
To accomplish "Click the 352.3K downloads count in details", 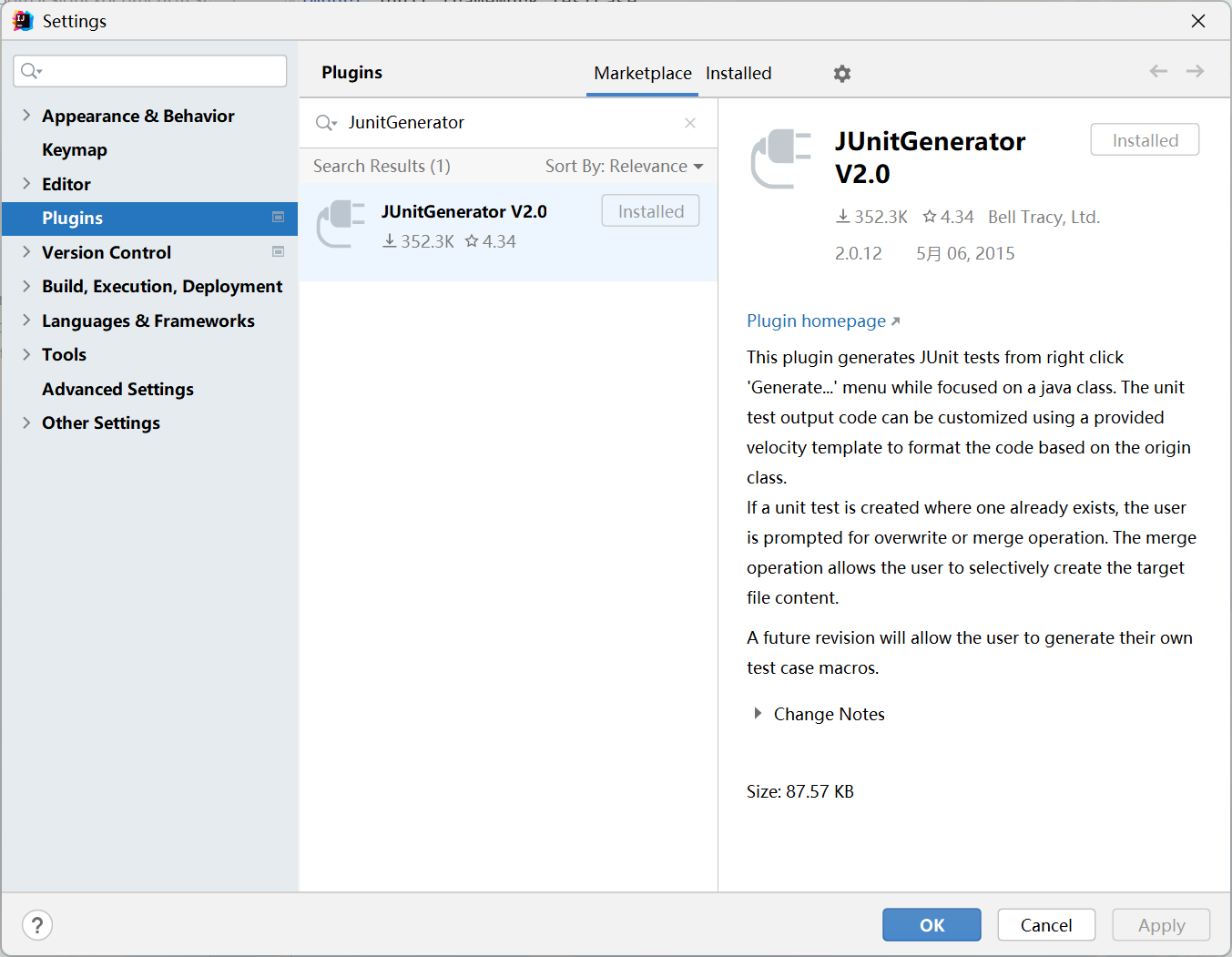I will pyautogui.click(x=871, y=217).
